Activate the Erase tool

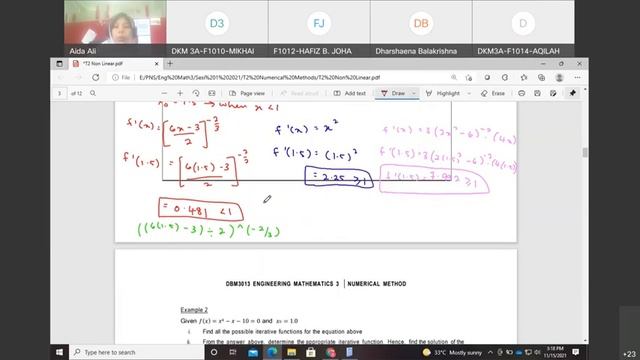[x=493, y=93]
